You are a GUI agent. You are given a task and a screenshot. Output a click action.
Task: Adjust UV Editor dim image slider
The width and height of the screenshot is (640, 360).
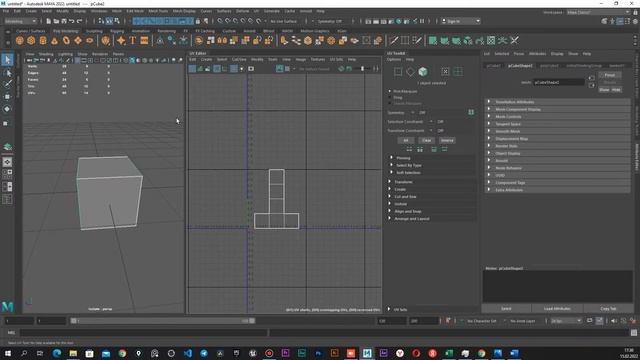click(362, 69)
